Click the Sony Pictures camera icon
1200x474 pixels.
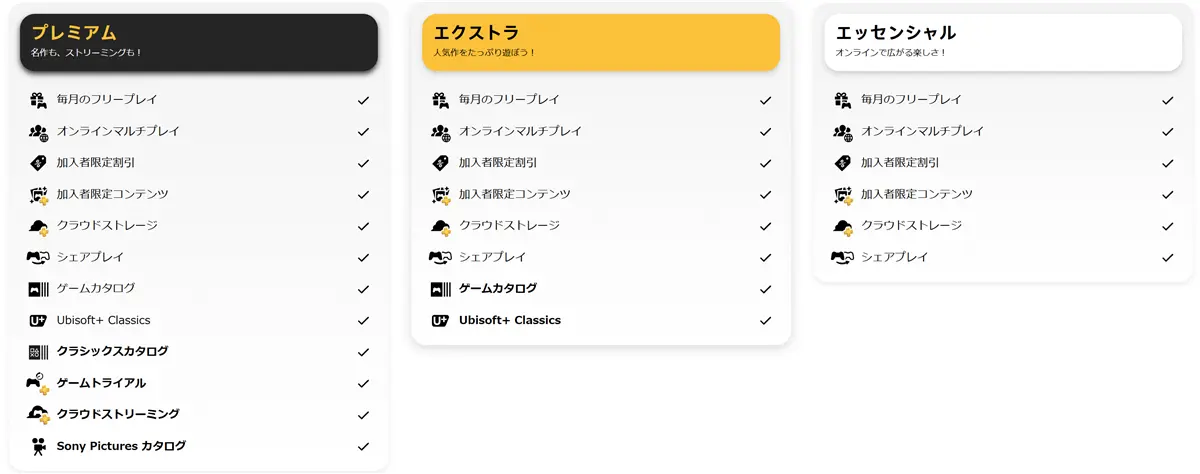click(38, 447)
